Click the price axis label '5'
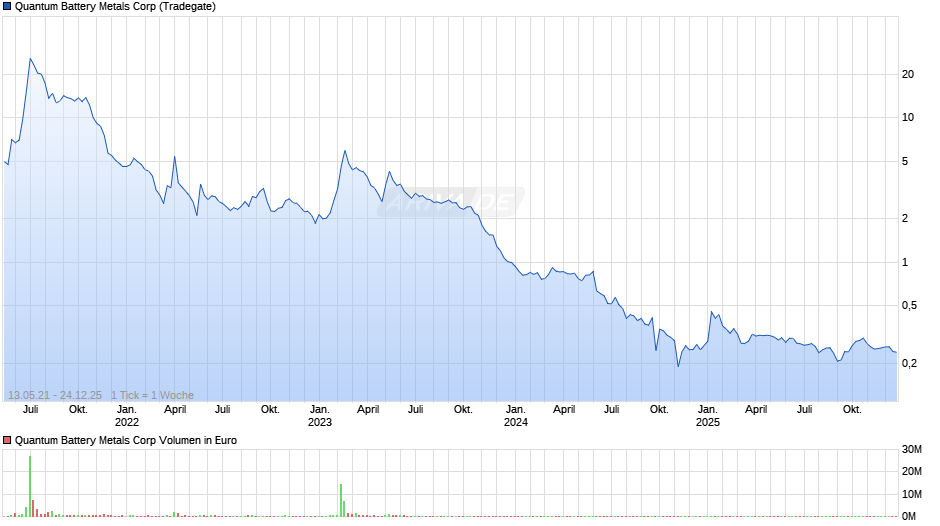 tap(905, 161)
